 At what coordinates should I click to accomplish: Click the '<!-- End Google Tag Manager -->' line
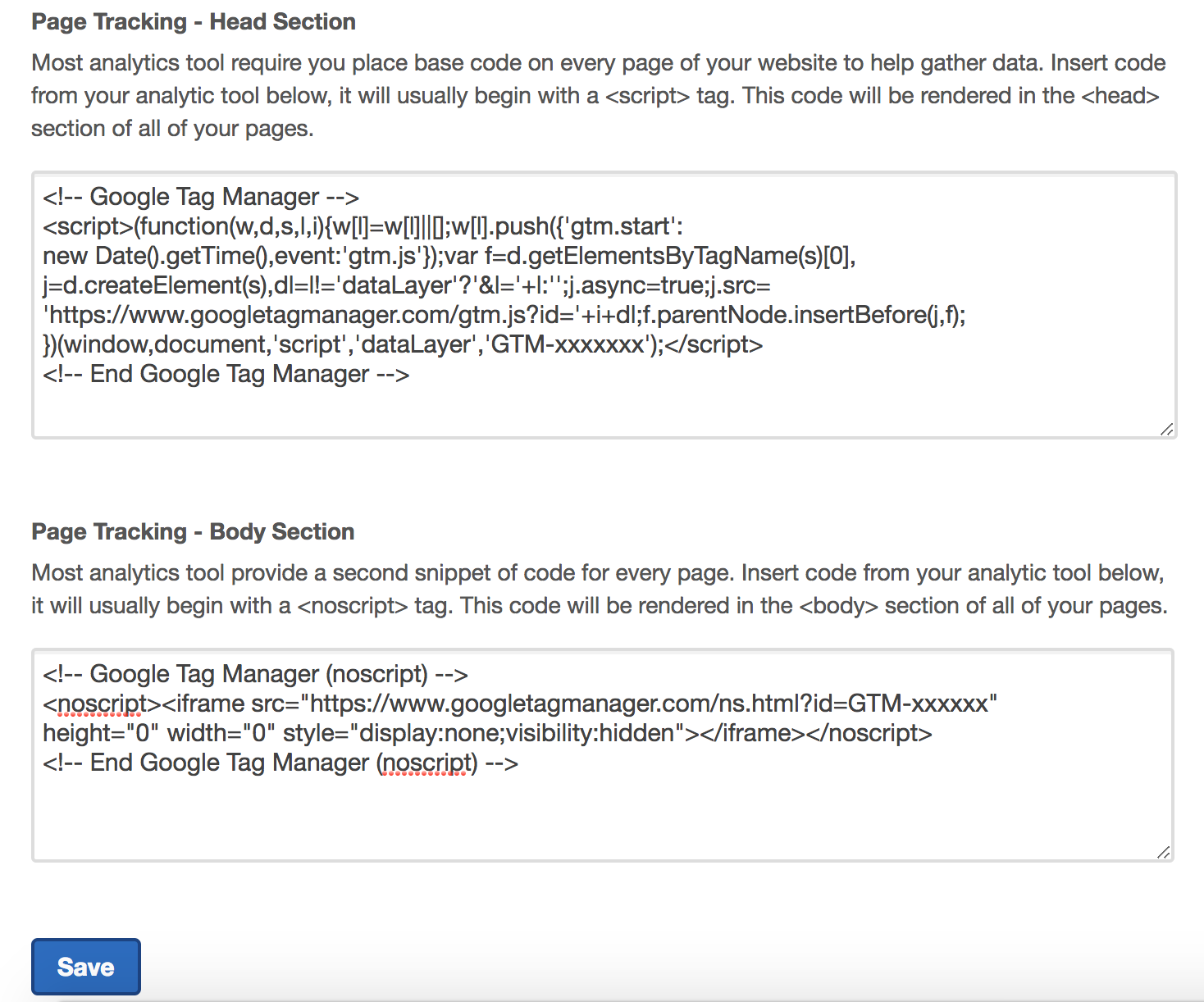coord(226,374)
